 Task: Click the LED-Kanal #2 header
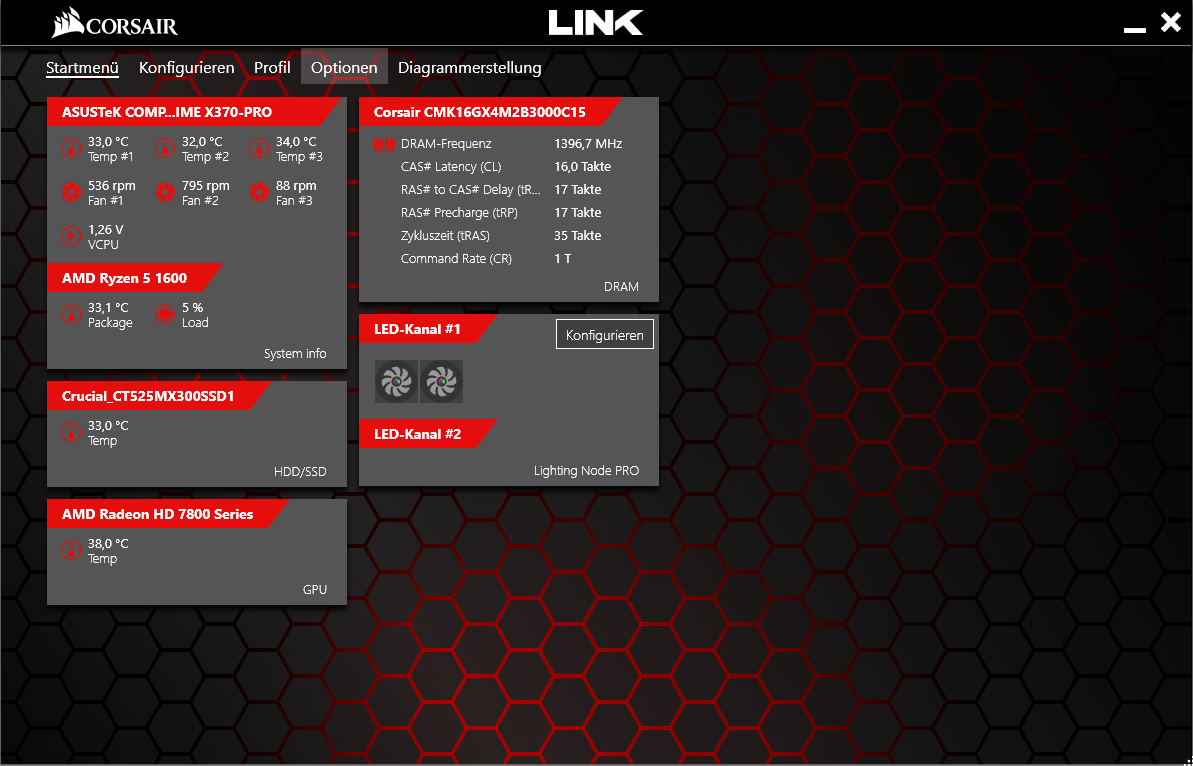418,434
